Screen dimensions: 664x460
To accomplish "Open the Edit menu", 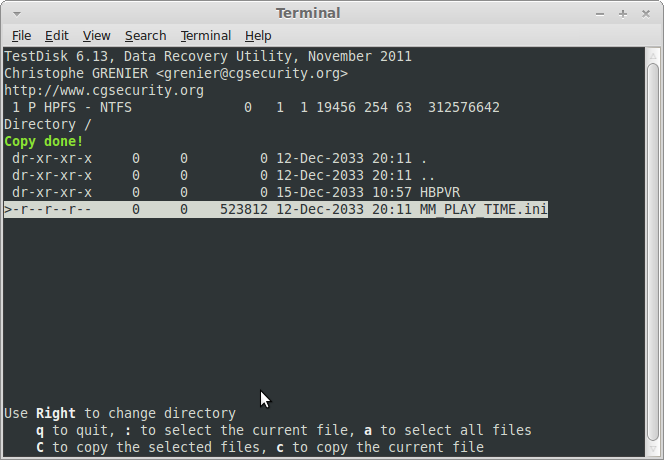I will (57, 36).
